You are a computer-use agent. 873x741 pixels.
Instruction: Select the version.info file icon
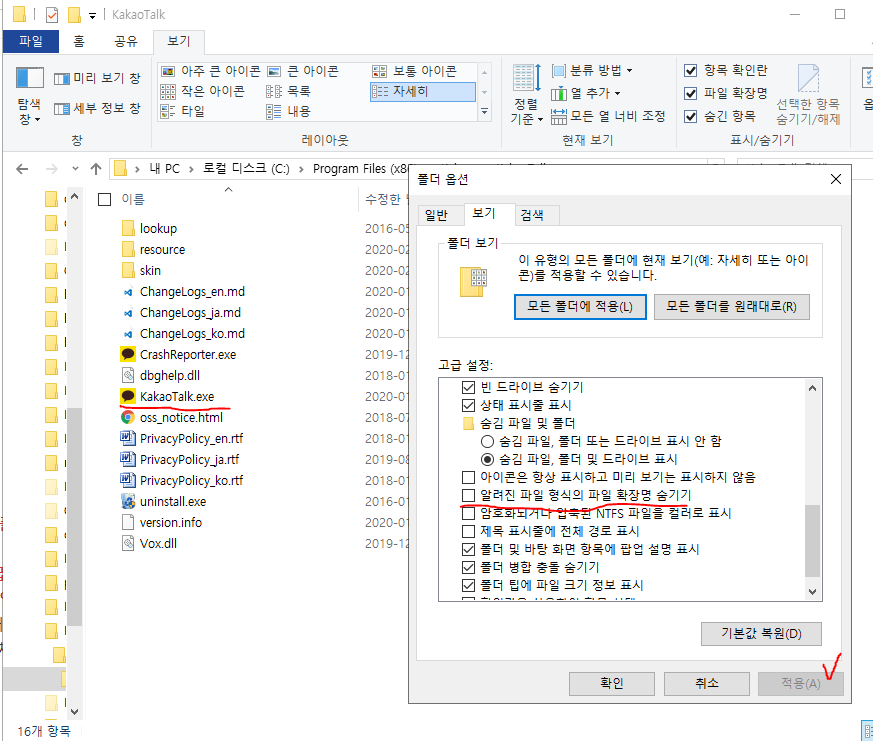(128, 522)
